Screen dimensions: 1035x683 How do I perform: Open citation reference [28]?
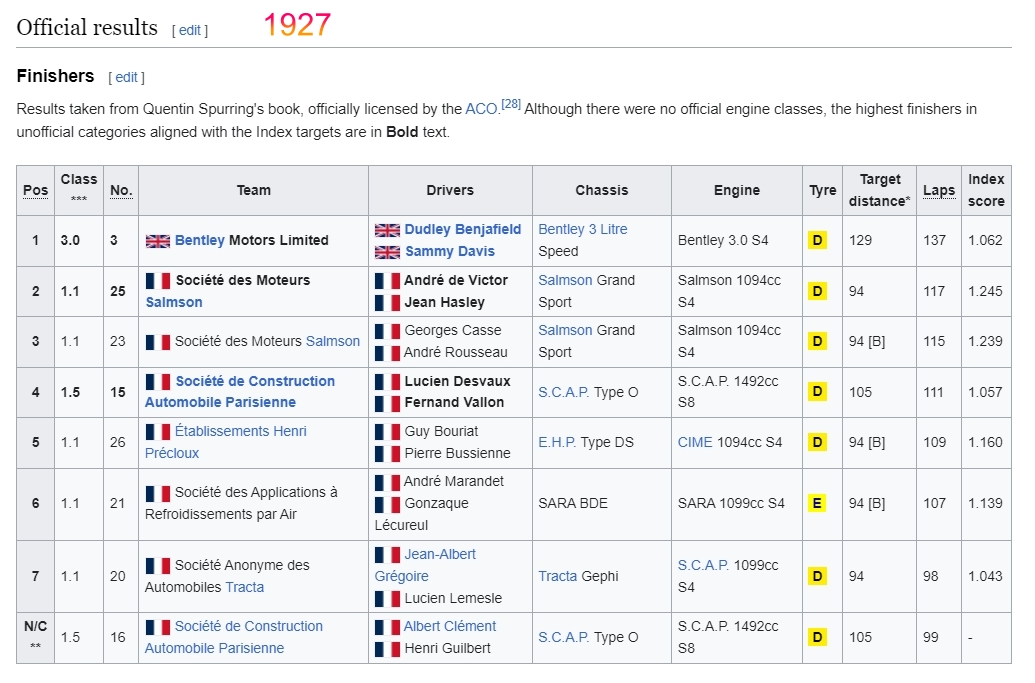click(511, 104)
